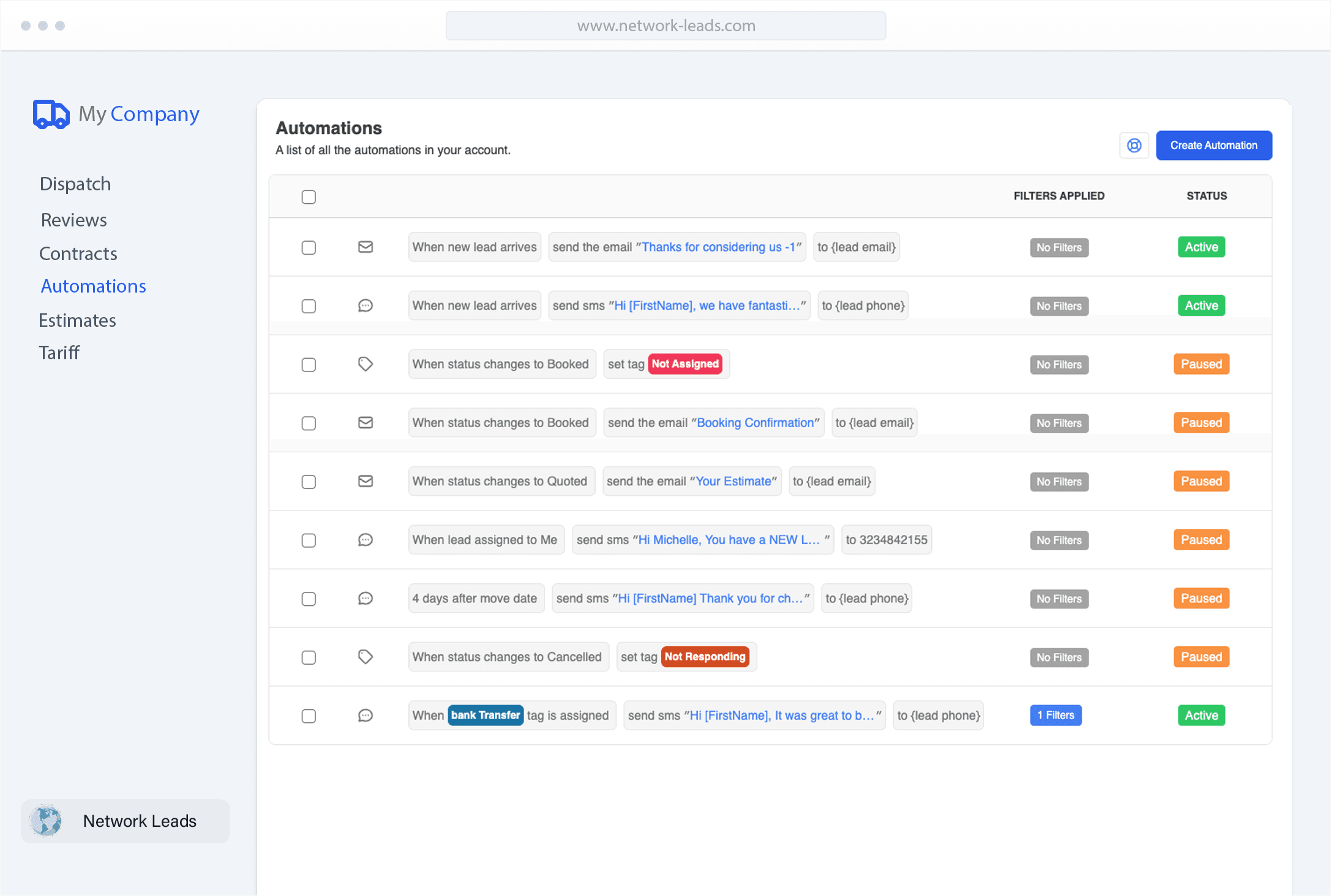Click the '1 Filters' badge
Viewport: 1331px width, 896px height.
[1055, 715]
